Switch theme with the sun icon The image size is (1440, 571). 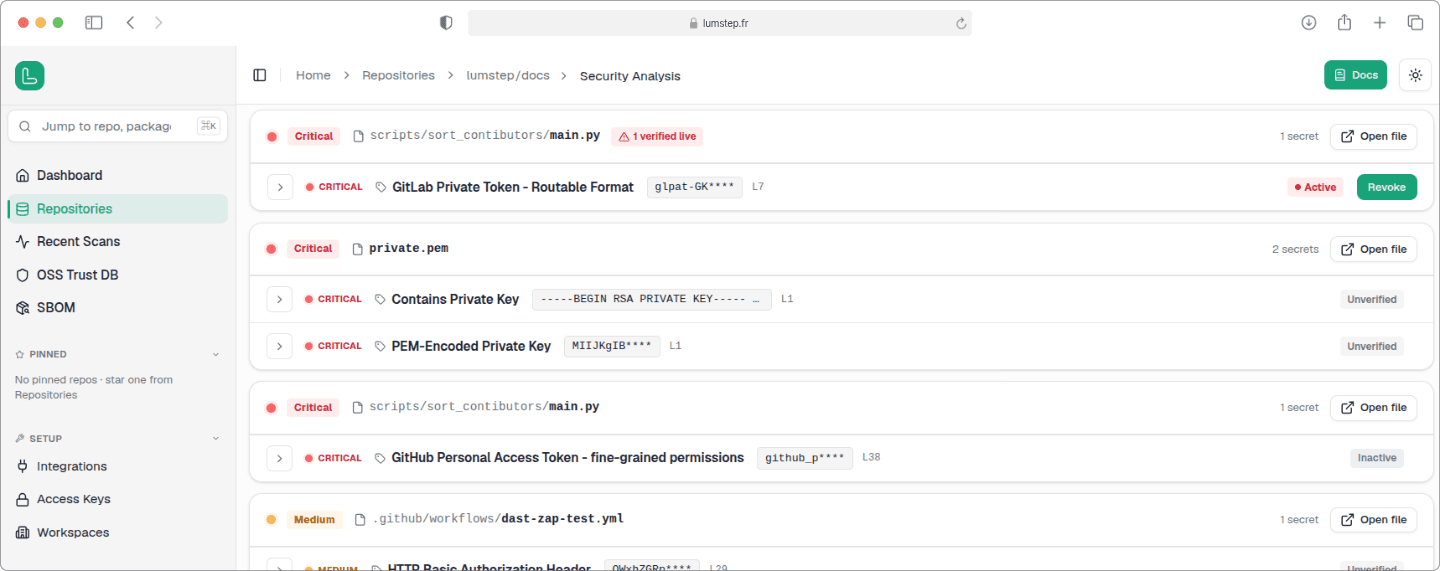[x=1415, y=75]
